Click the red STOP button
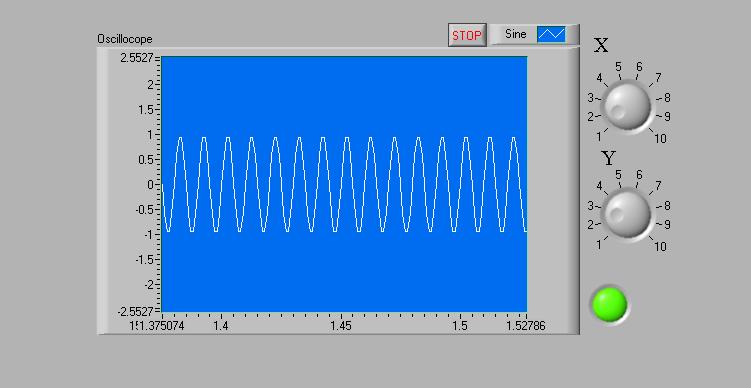751x388 pixels. 467,35
